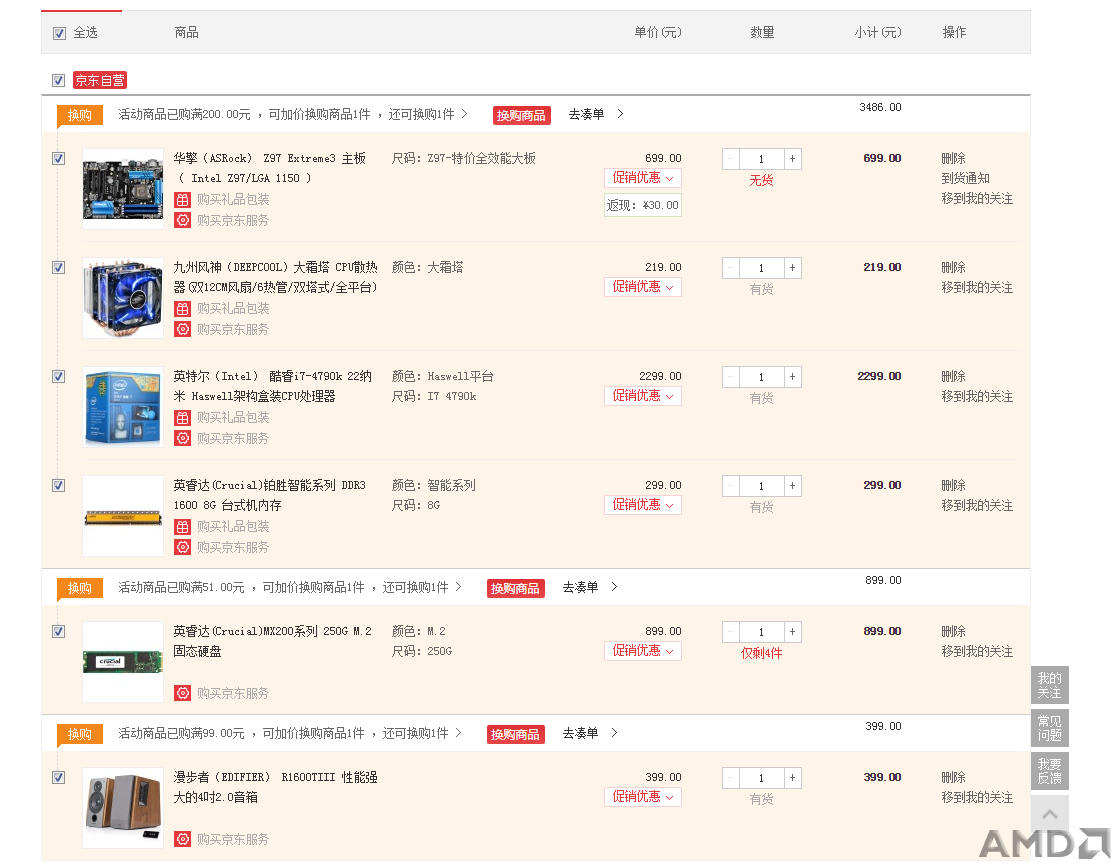Click gift-wrap icon for Crucial DDR3 memory
The height and width of the screenshot is (864, 1116).
[x=183, y=527]
